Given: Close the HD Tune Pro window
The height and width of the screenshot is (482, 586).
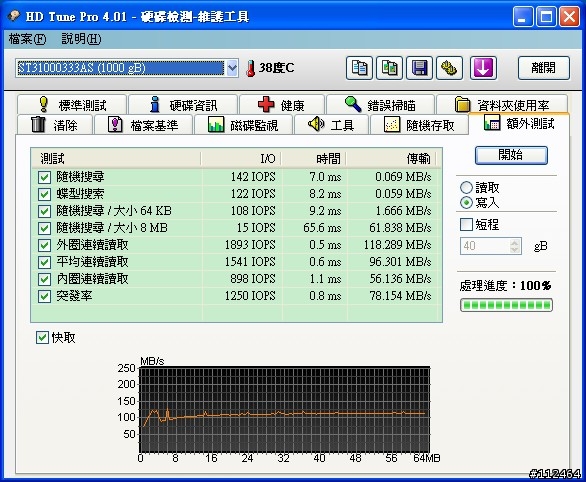Looking at the screenshot, I should 569,17.
